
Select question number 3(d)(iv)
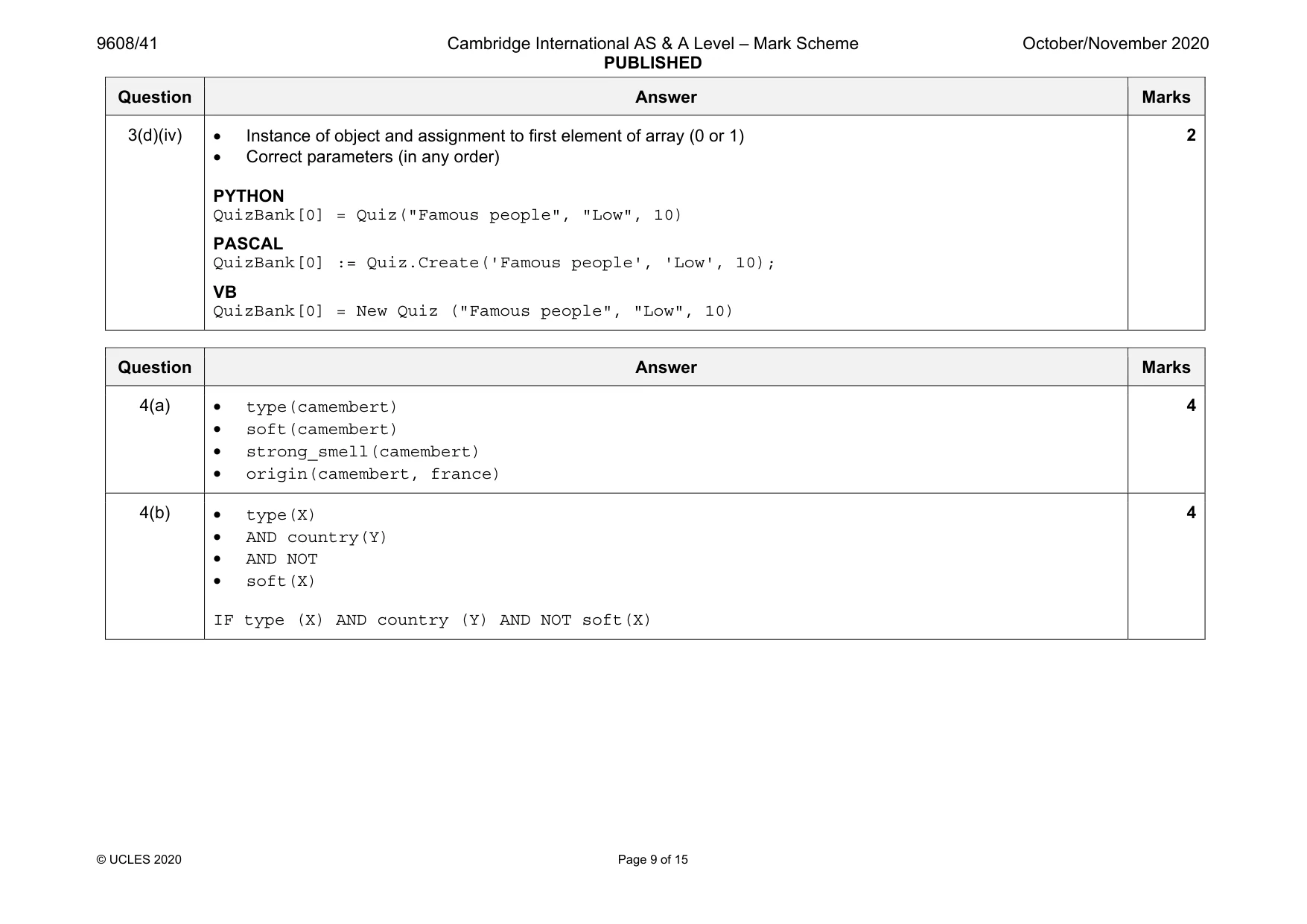coord(155,136)
